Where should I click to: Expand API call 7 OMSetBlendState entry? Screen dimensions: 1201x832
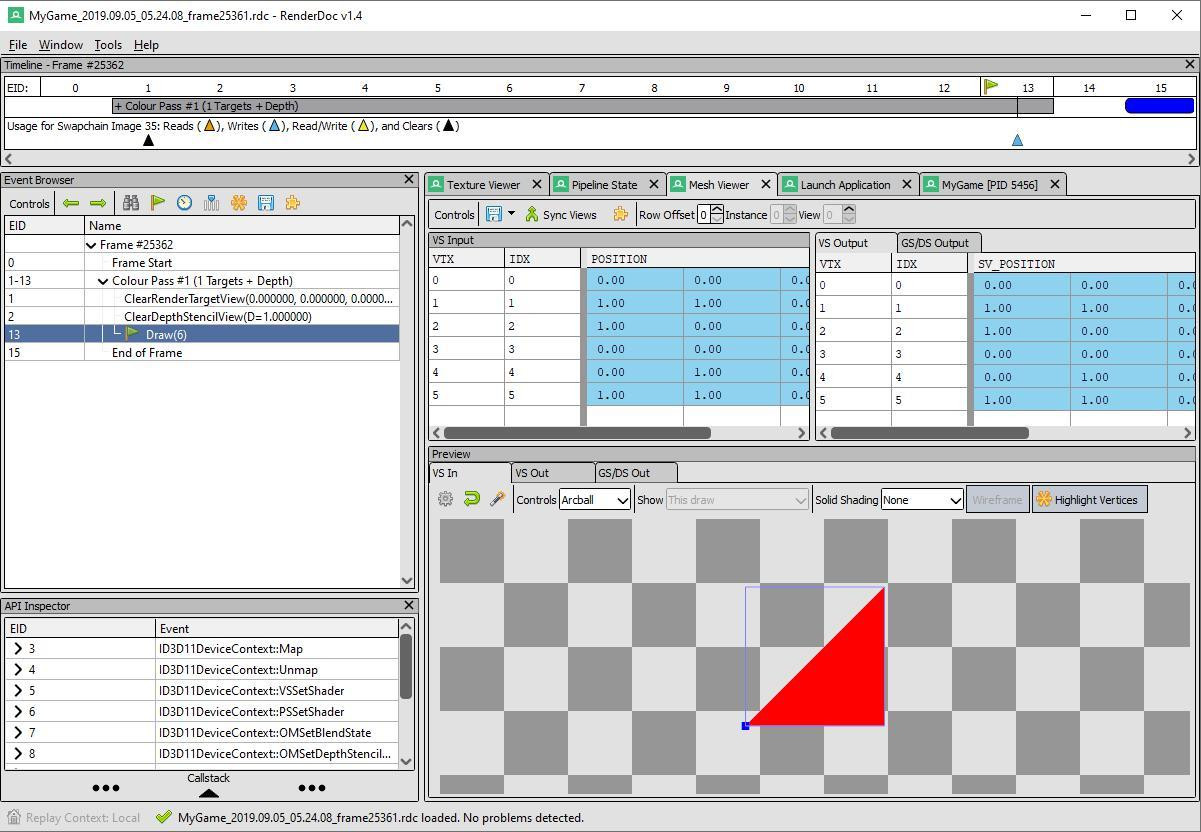click(18, 733)
